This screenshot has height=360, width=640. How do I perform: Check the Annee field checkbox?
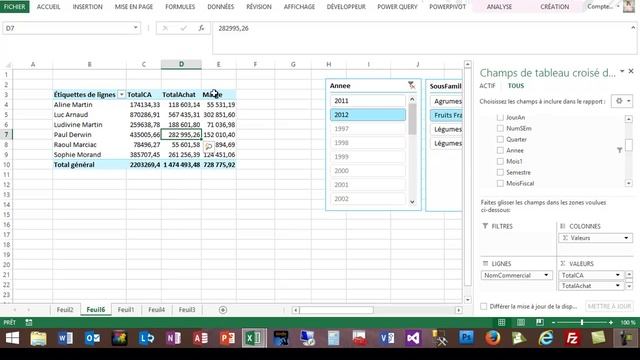pyautogui.click(x=500, y=150)
